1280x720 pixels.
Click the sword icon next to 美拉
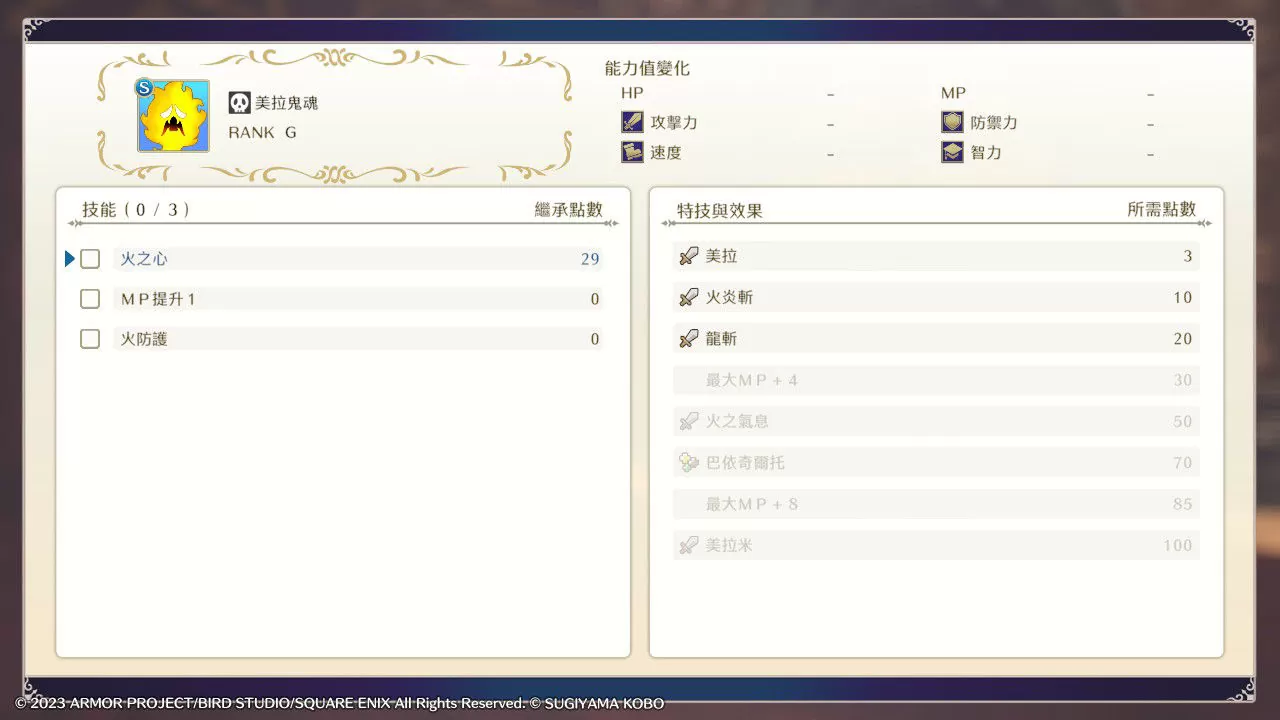688,256
